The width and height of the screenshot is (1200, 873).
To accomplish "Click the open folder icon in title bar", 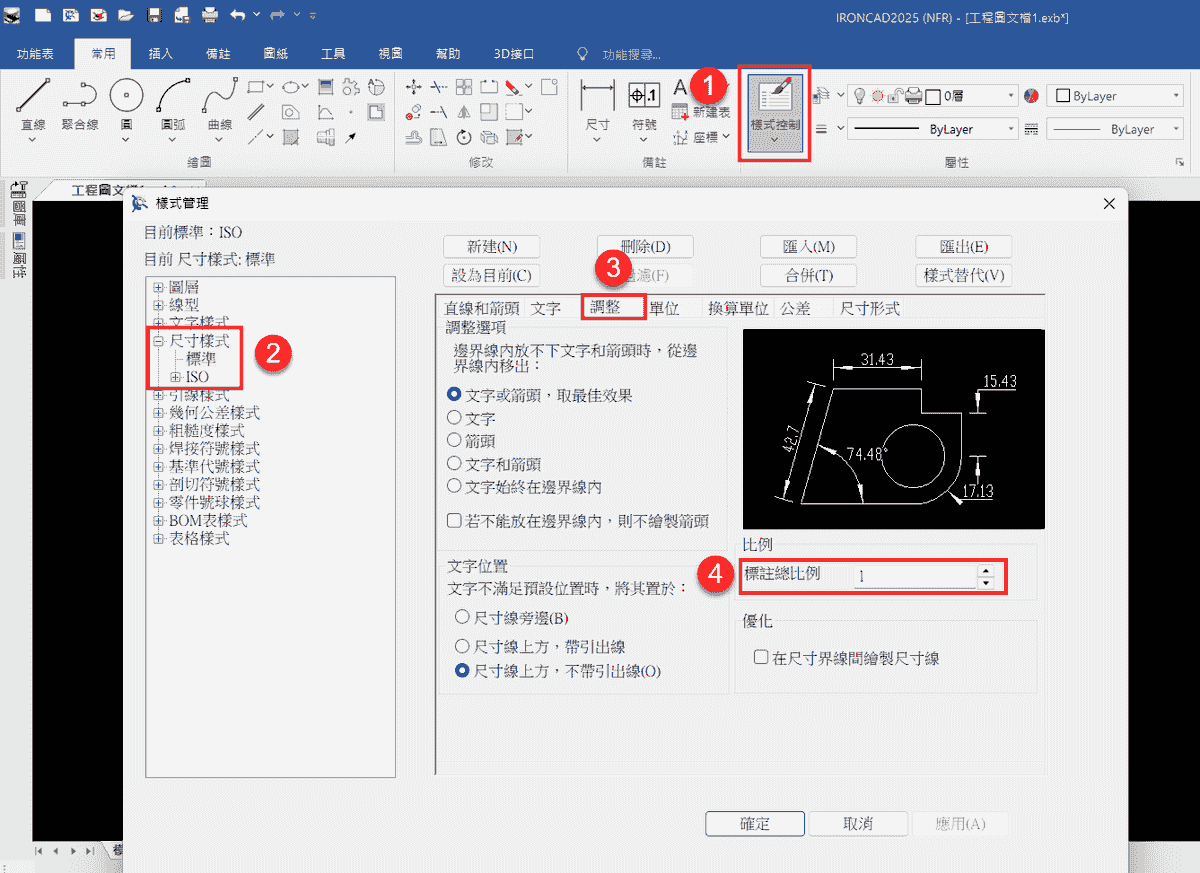I will click(125, 15).
